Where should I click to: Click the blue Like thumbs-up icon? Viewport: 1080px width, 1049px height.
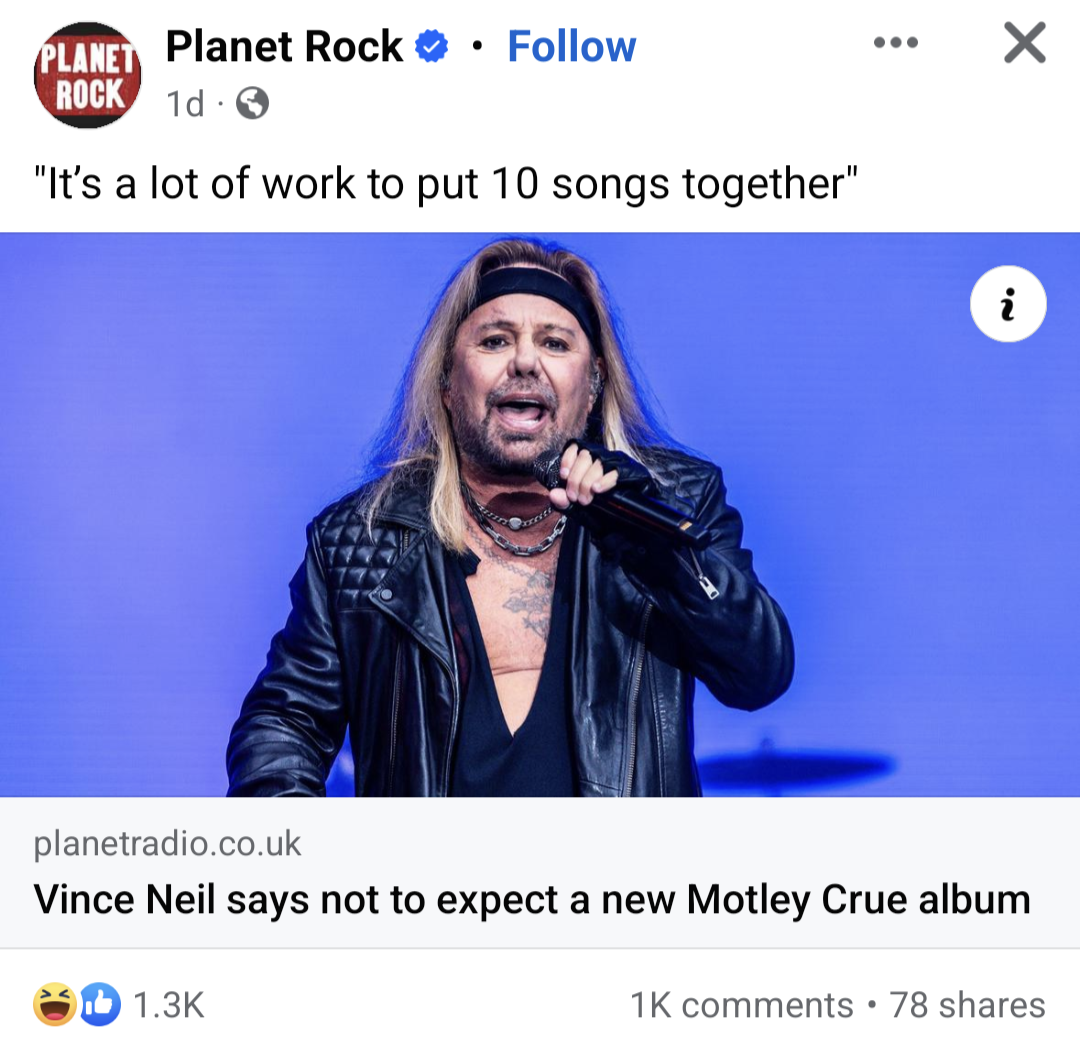[99, 1004]
